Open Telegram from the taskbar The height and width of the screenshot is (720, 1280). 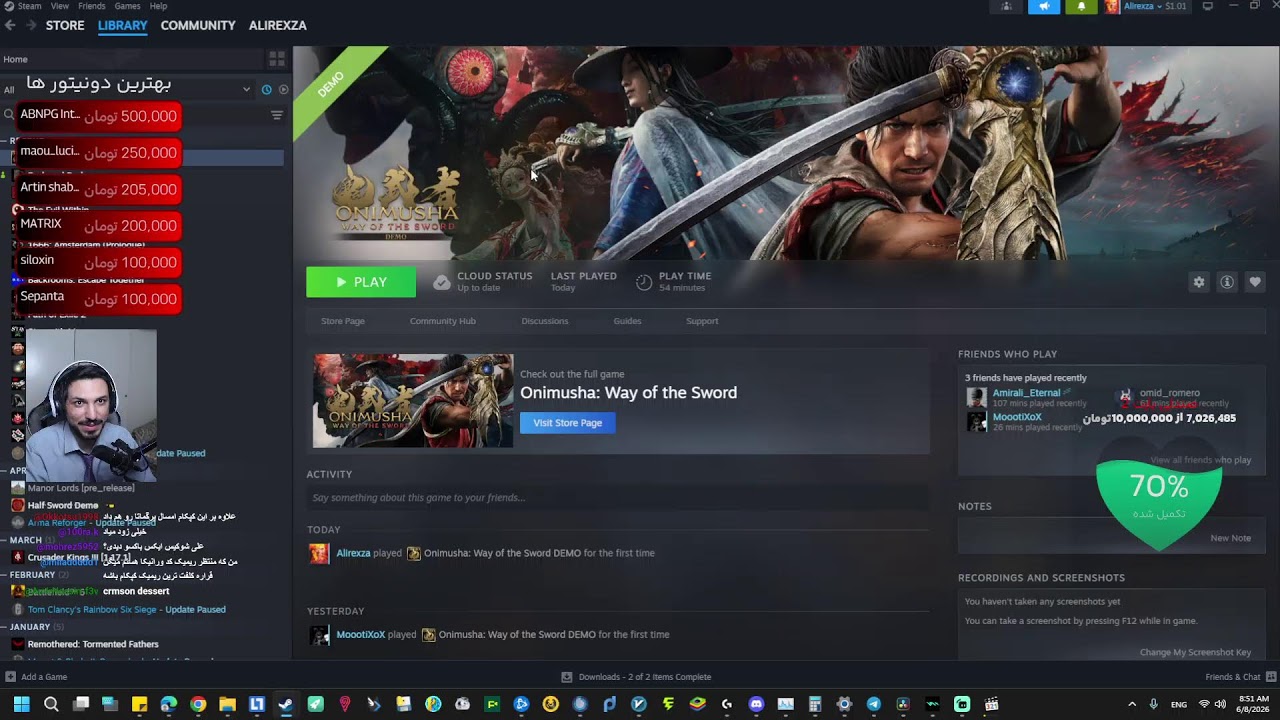[873, 704]
